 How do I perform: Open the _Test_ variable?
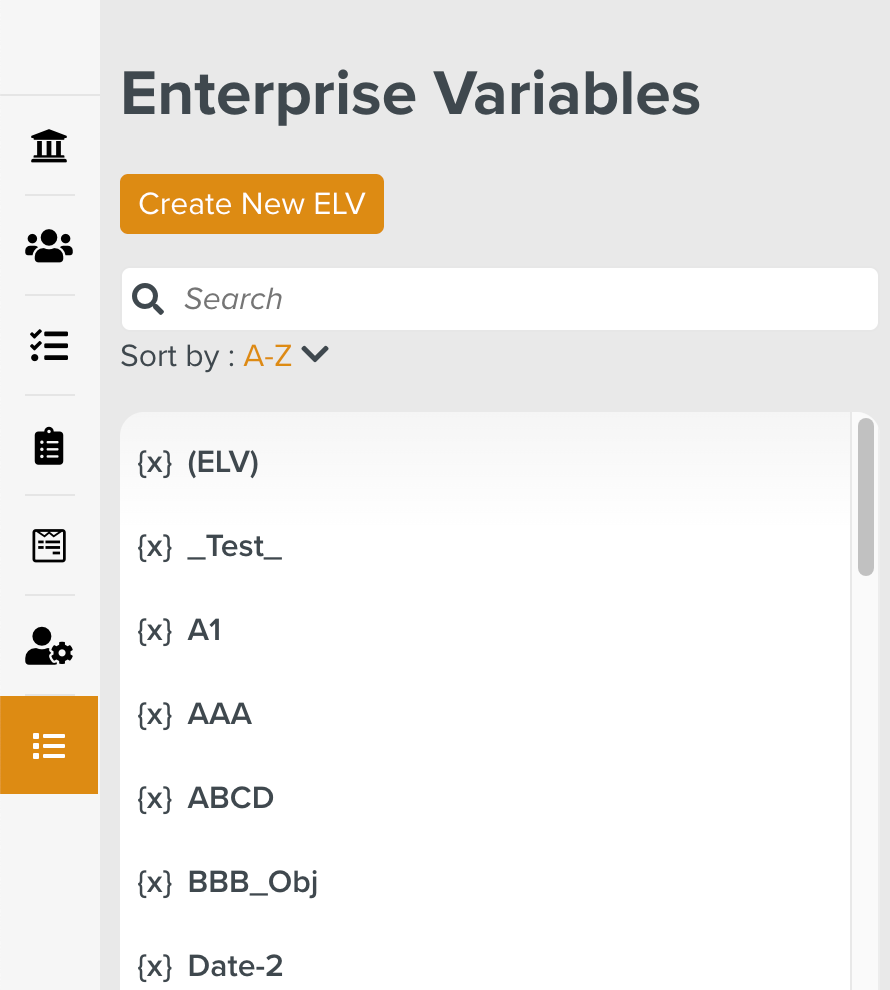pos(235,547)
